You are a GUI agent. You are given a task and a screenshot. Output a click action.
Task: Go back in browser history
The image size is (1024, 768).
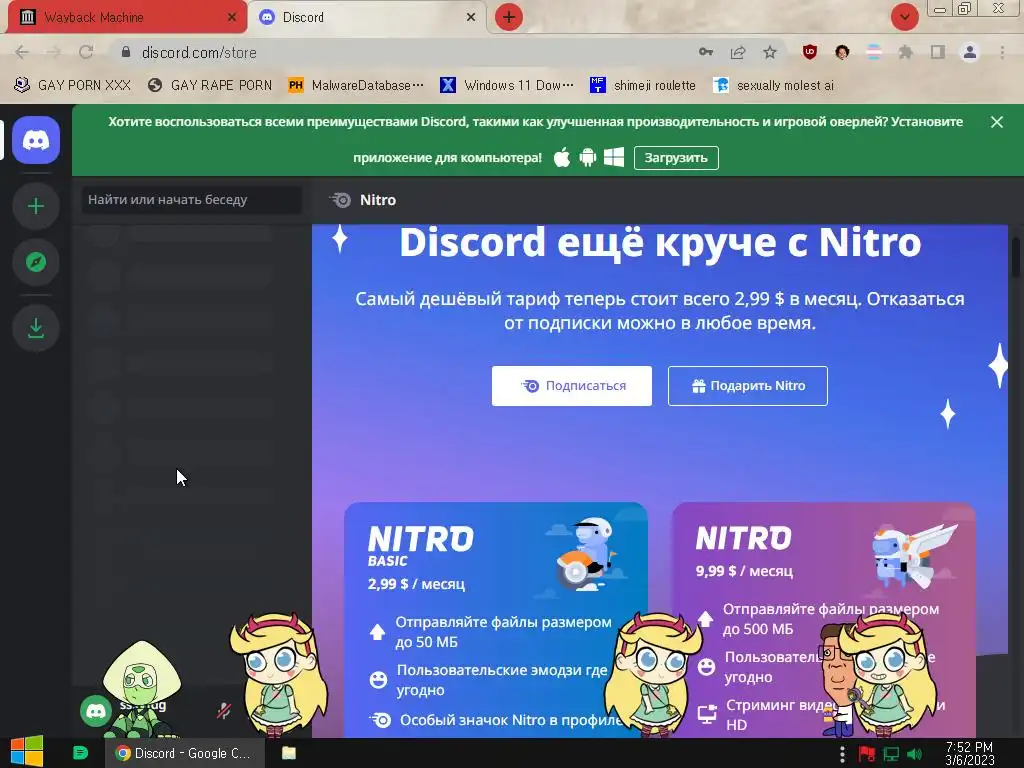[x=22, y=52]
